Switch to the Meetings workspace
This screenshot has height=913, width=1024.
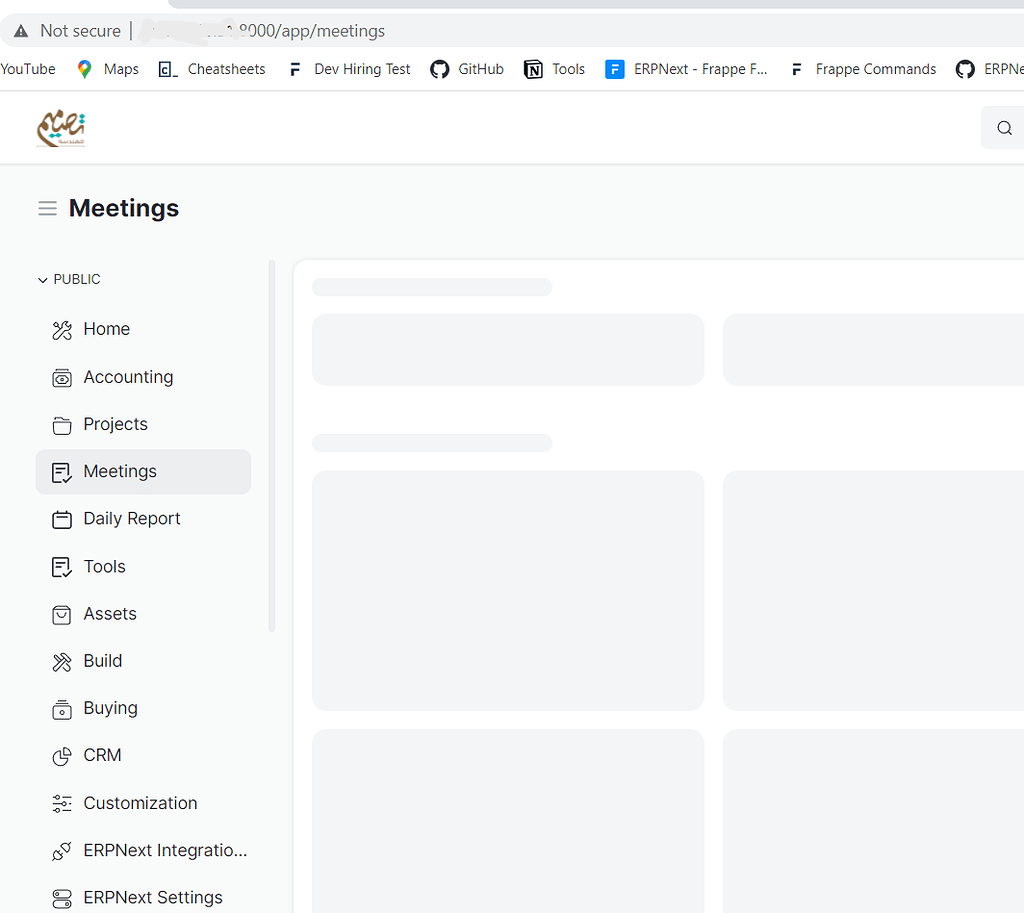click(x=120, y=471)
